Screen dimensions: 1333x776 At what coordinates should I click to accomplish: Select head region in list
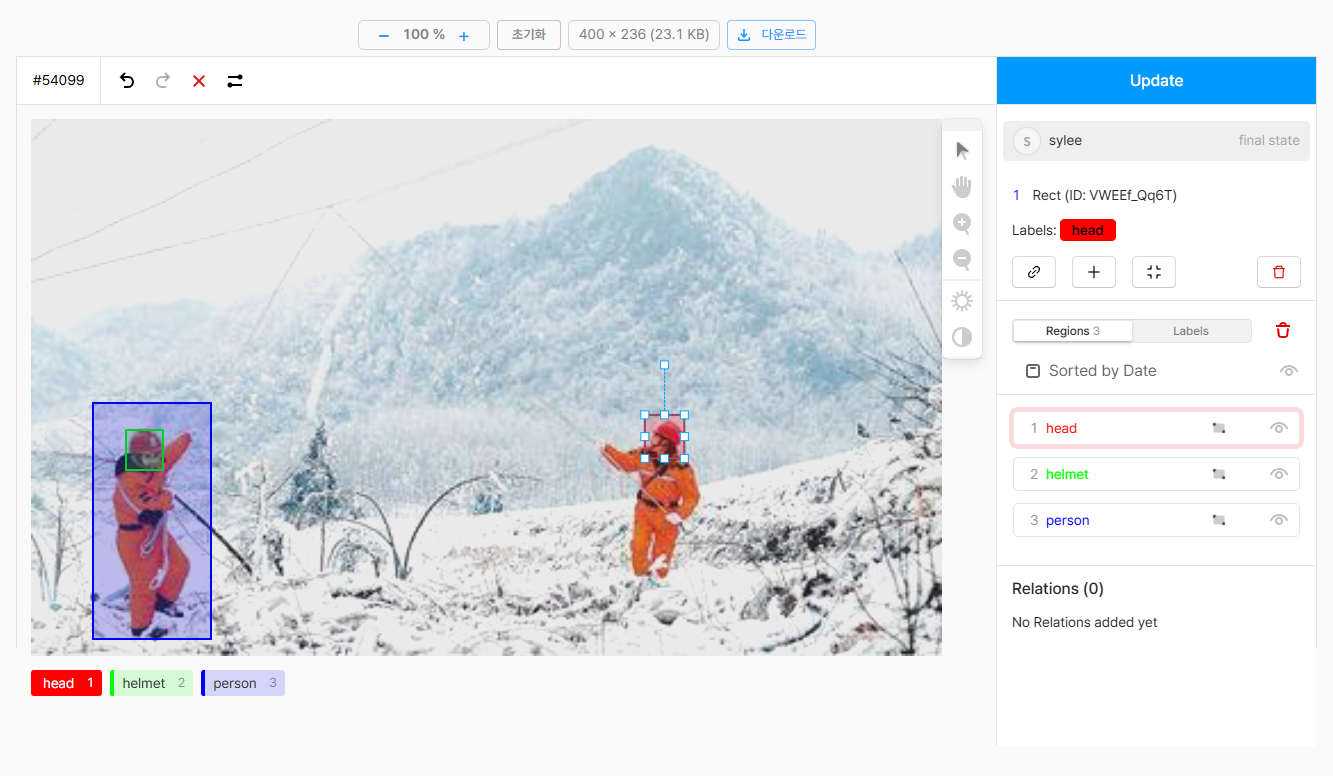coord(1156,428)
